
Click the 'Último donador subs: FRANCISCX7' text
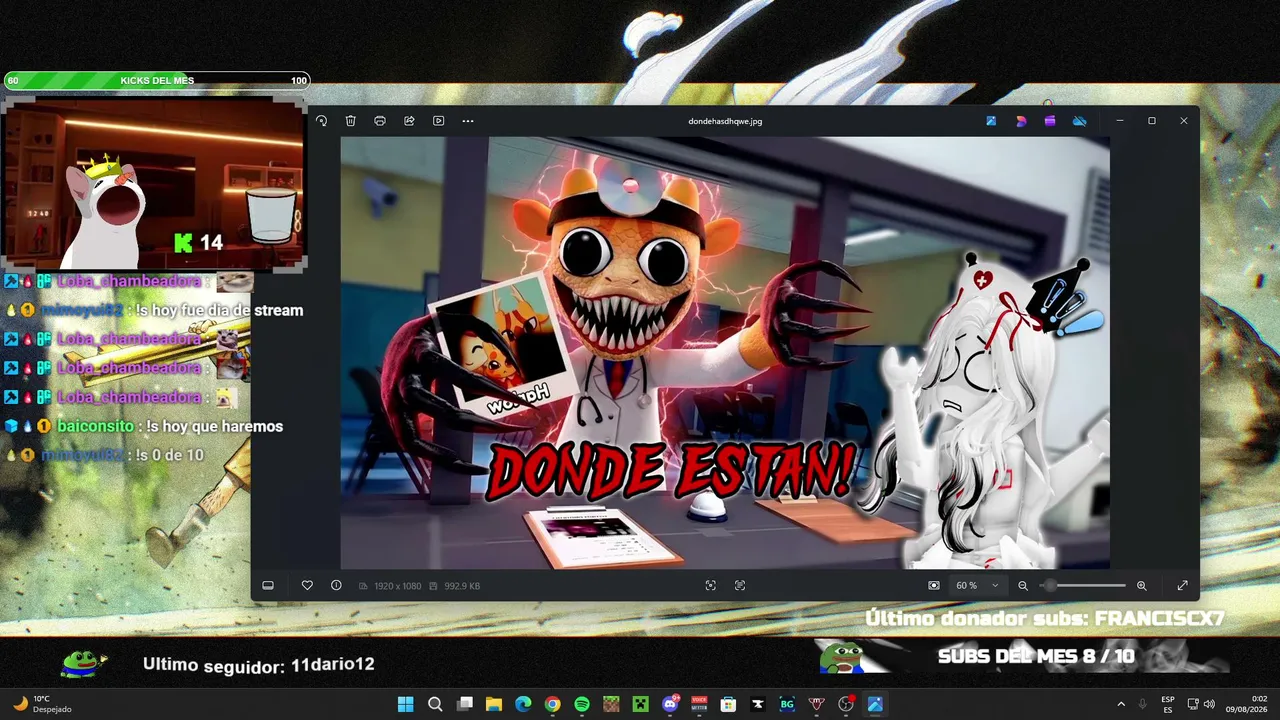(1045, 618)
